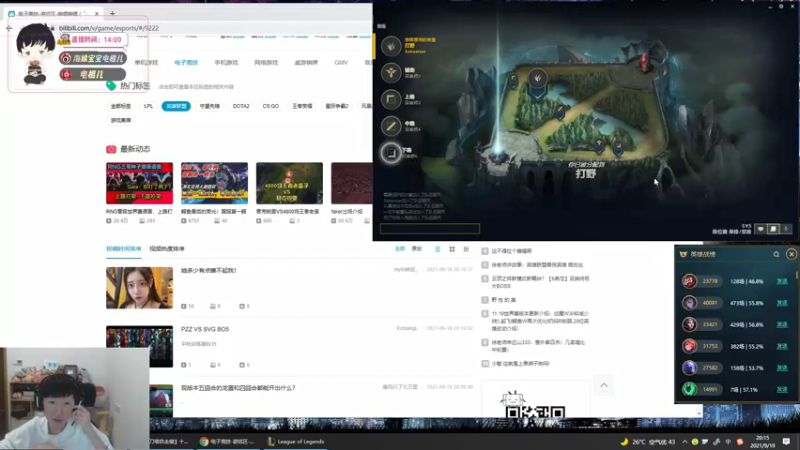
Task: Click the top lane marker on the map
Action: [x=514, y=81]
